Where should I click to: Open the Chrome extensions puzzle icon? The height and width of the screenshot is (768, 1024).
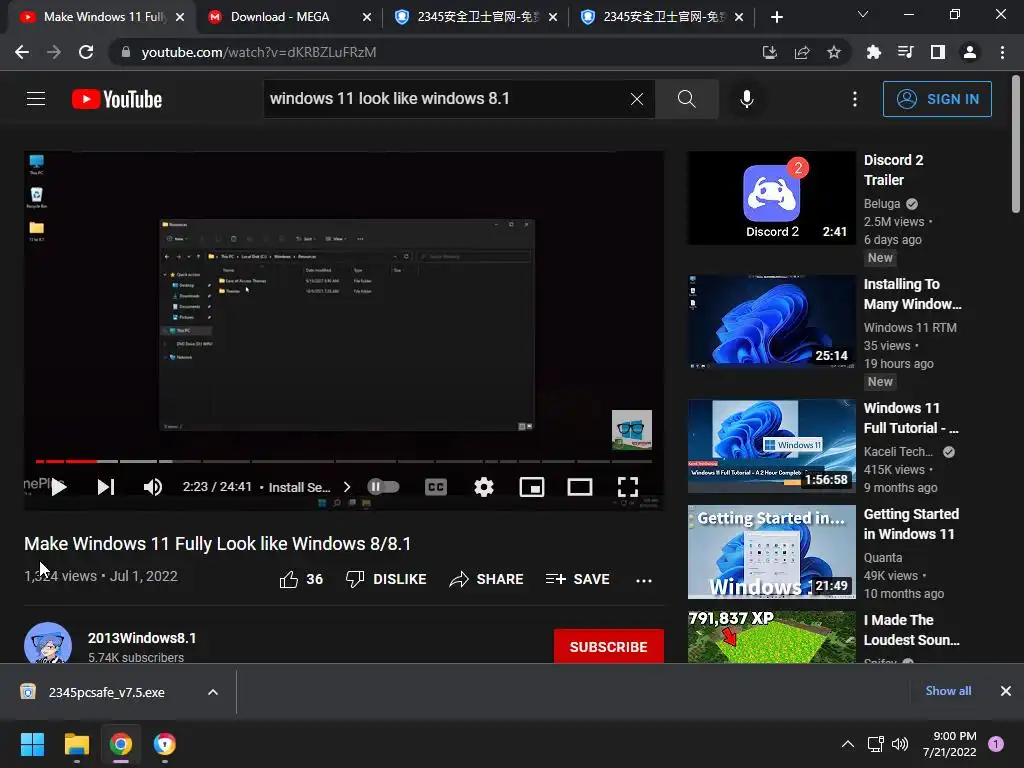873,52
